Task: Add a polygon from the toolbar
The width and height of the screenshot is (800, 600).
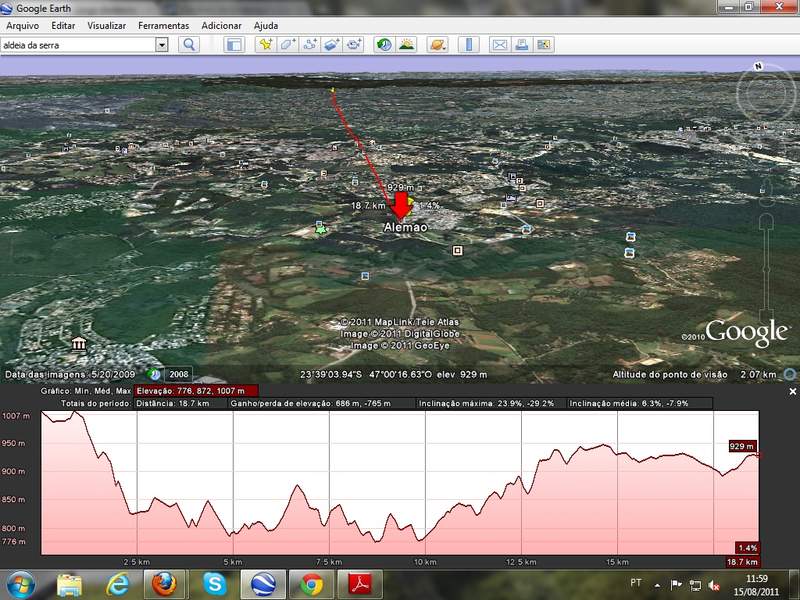Action: [x=287, y=44]
